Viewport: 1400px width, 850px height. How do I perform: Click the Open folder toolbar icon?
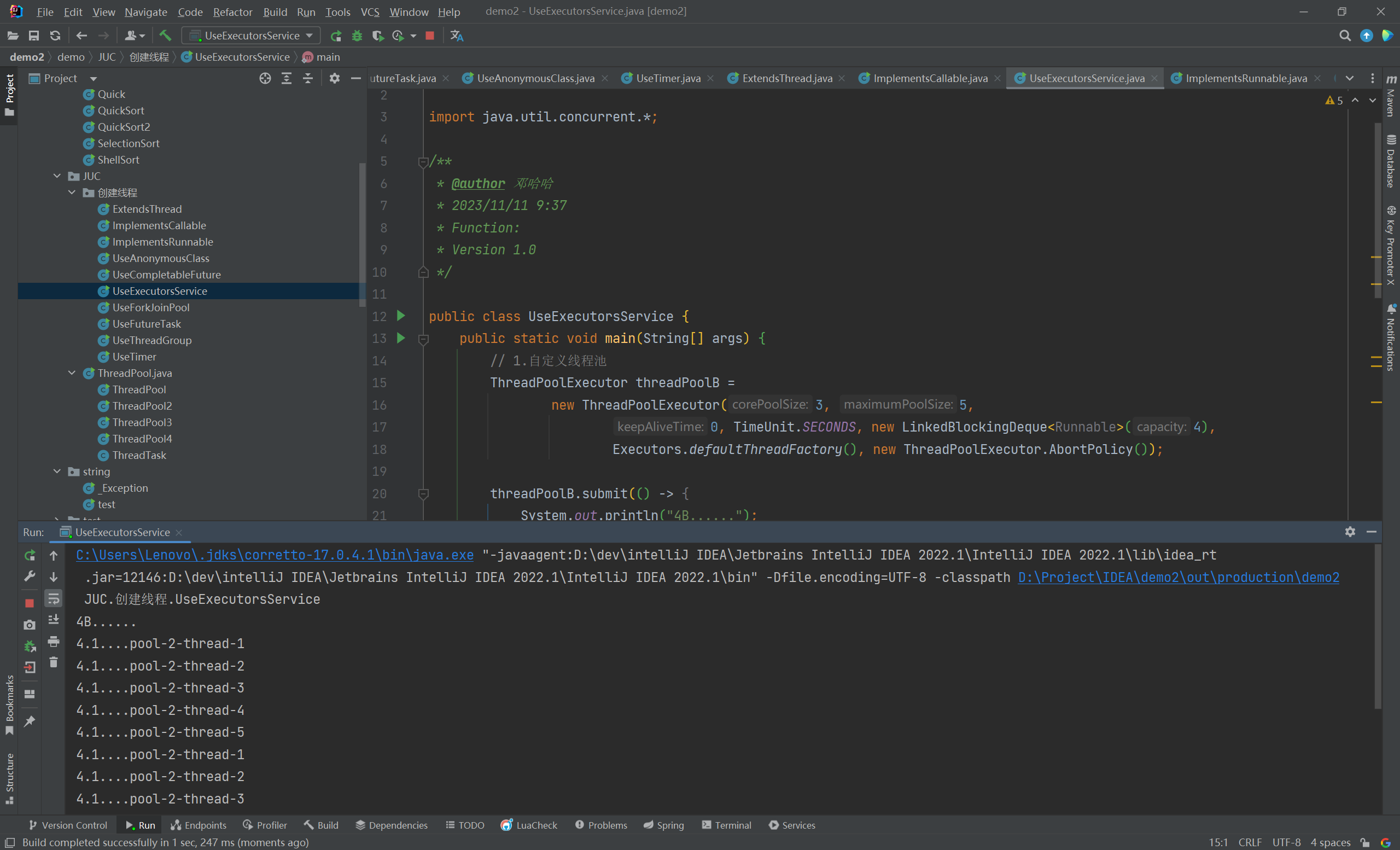[x=13, y=36]
